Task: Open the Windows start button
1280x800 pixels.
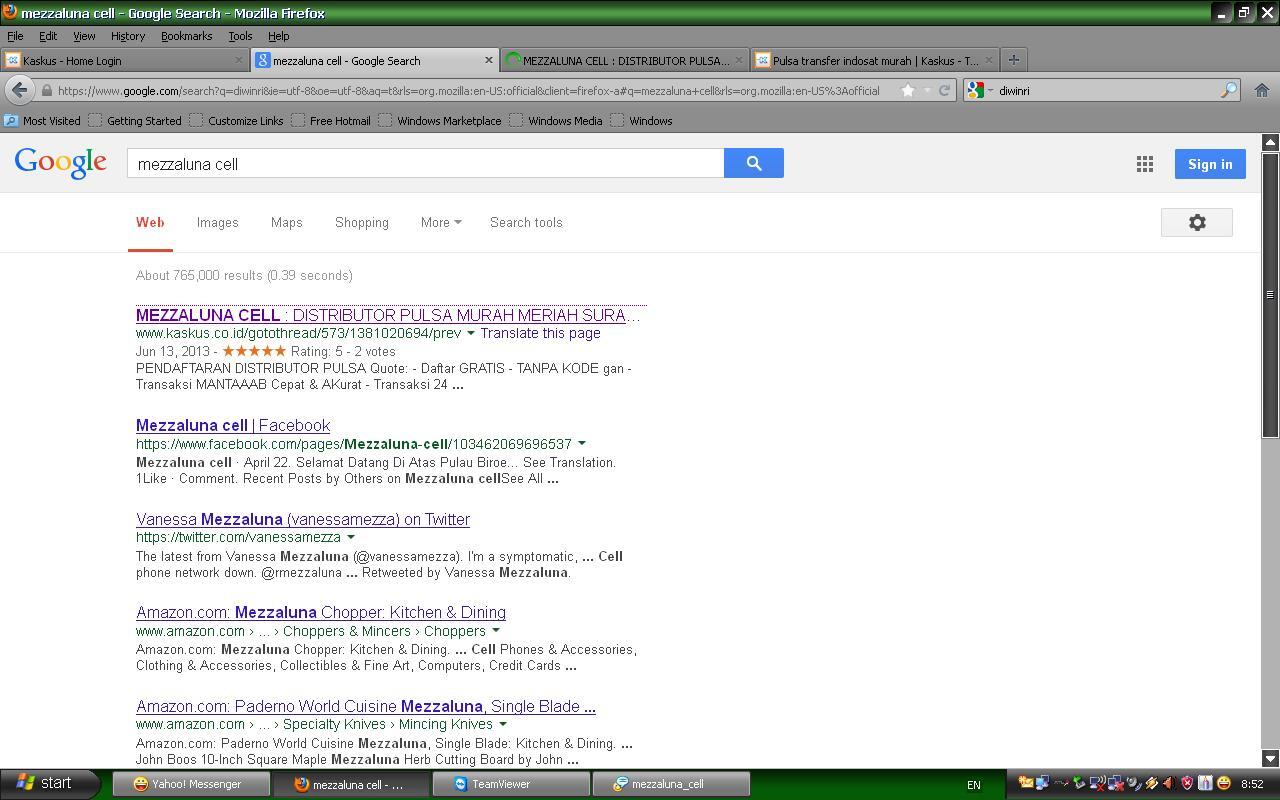Action: click(x=49, y=783)
